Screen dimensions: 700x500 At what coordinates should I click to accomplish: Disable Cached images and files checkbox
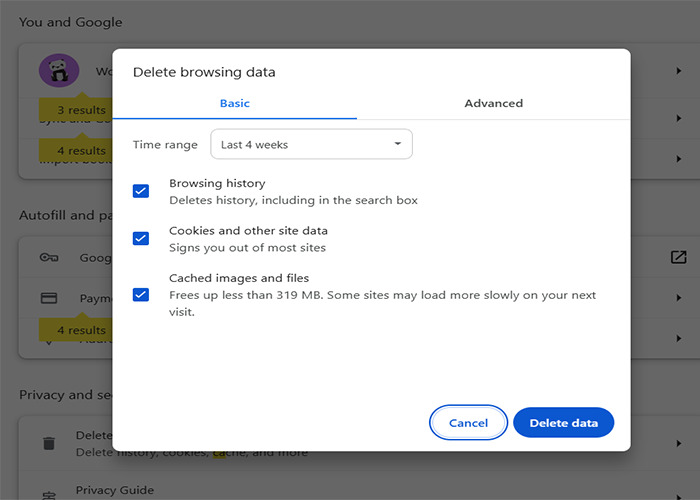point(141,294)
